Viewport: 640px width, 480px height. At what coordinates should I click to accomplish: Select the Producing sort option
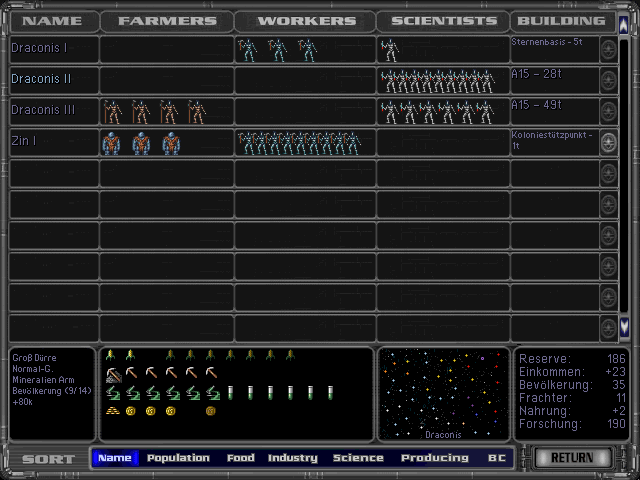click(x=434, y=458)
